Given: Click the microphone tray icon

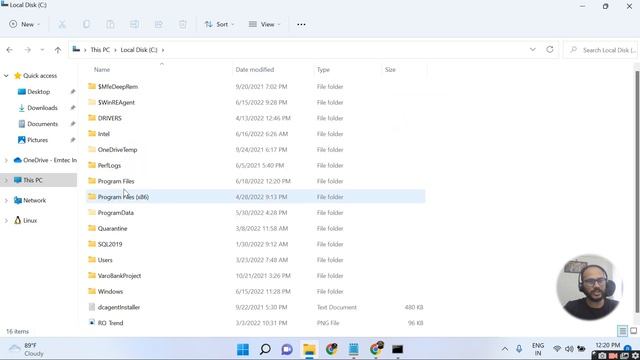Looking at the screenshot, I should pyautogui.click(x=519, y=349).
